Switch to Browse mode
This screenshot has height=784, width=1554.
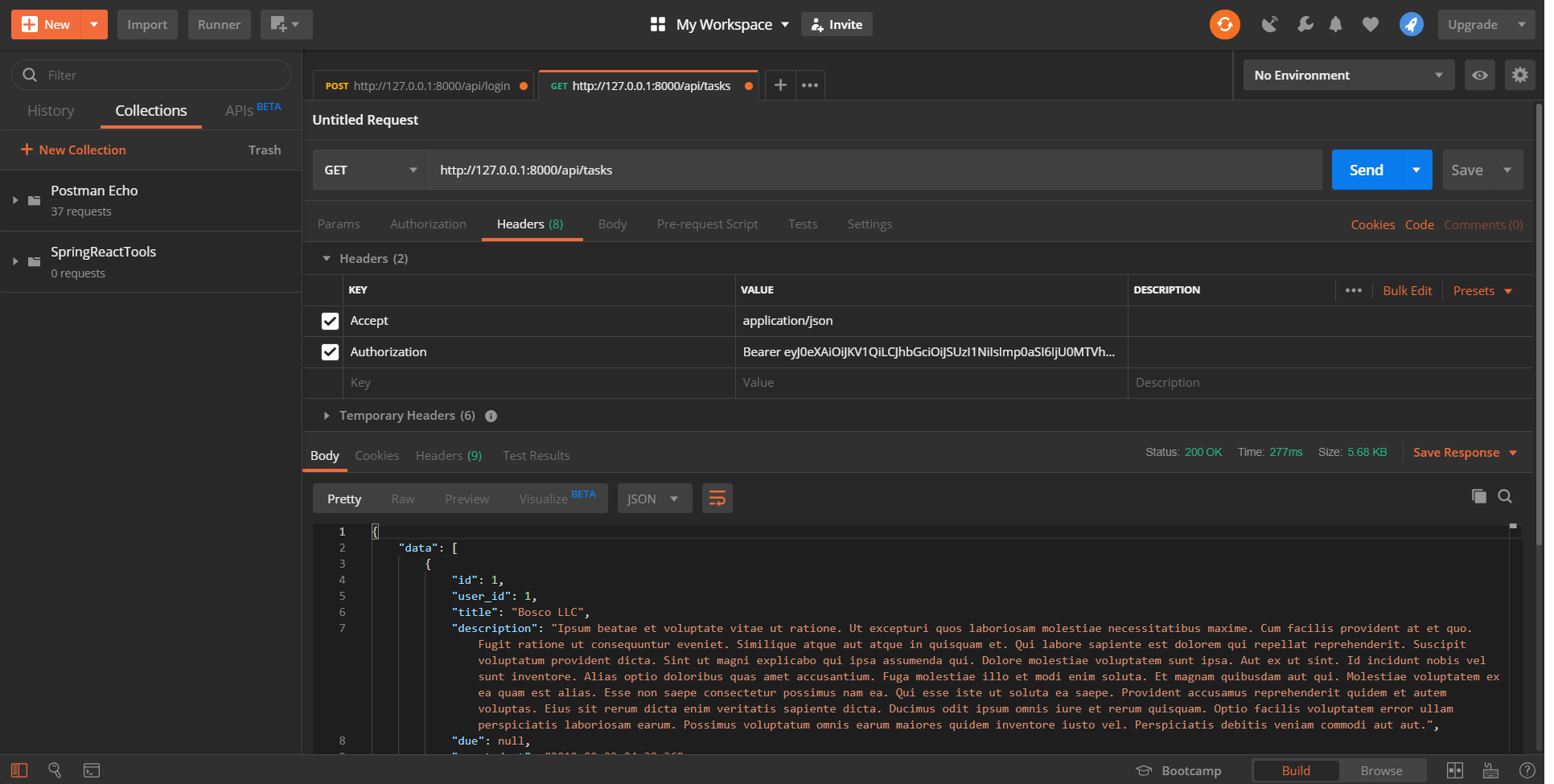click(x=1381, y=770)
